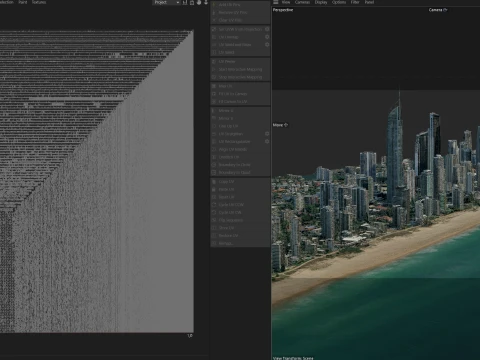Open the viewport Panel menu
Viewport: 480px width, 360px height.
[x=369, y=2]
